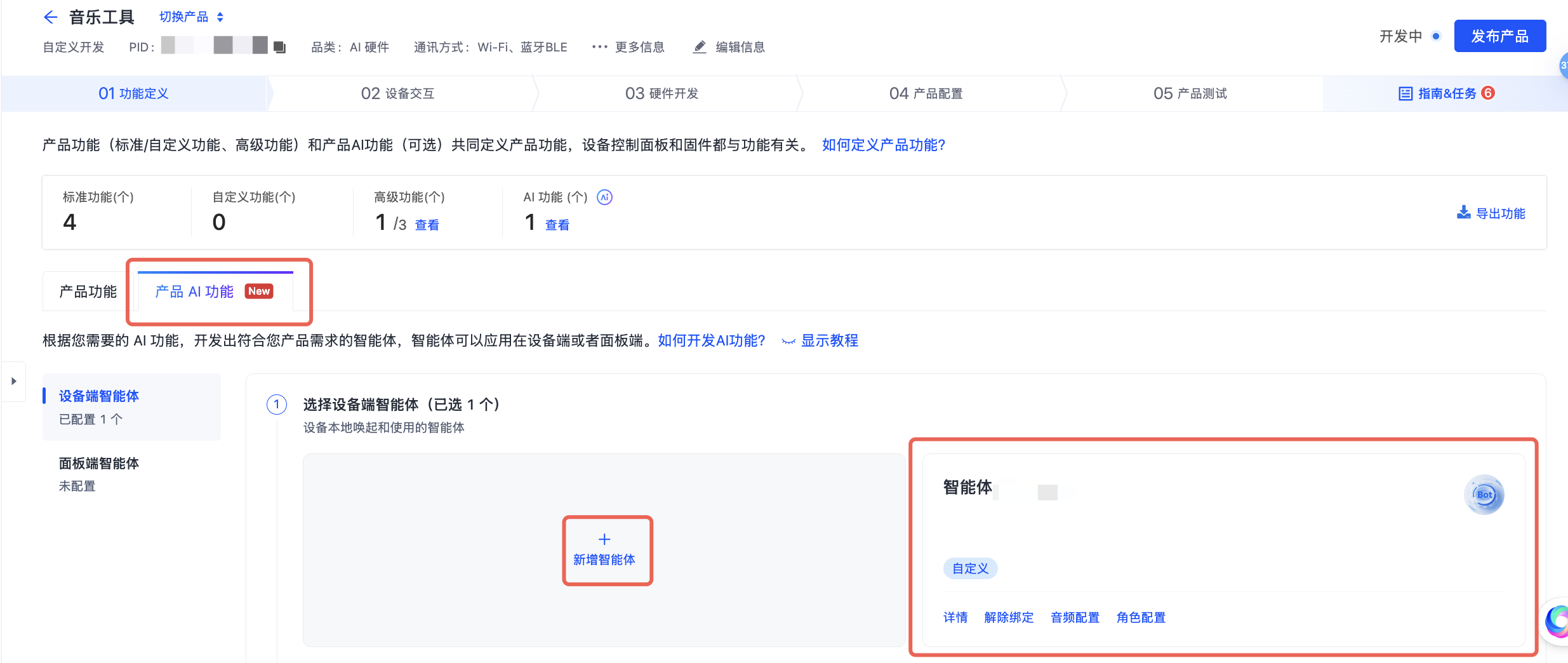Click the pencil icon for 编辑信息
Viewport: 1568px width, 663px height.
pos(700,47)
